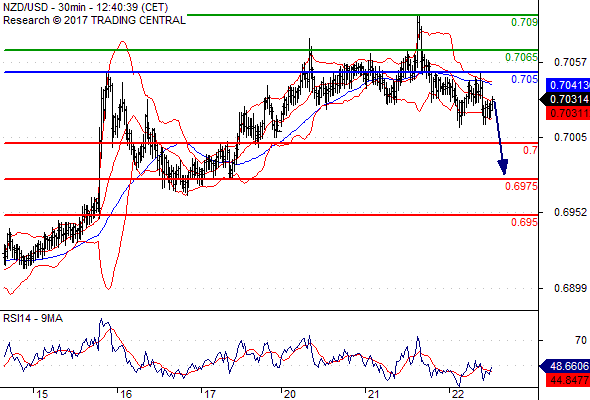Viewport: 590px width, 400px height.
Task: Click the red 0.7 support label
Action: click(530, 150)
